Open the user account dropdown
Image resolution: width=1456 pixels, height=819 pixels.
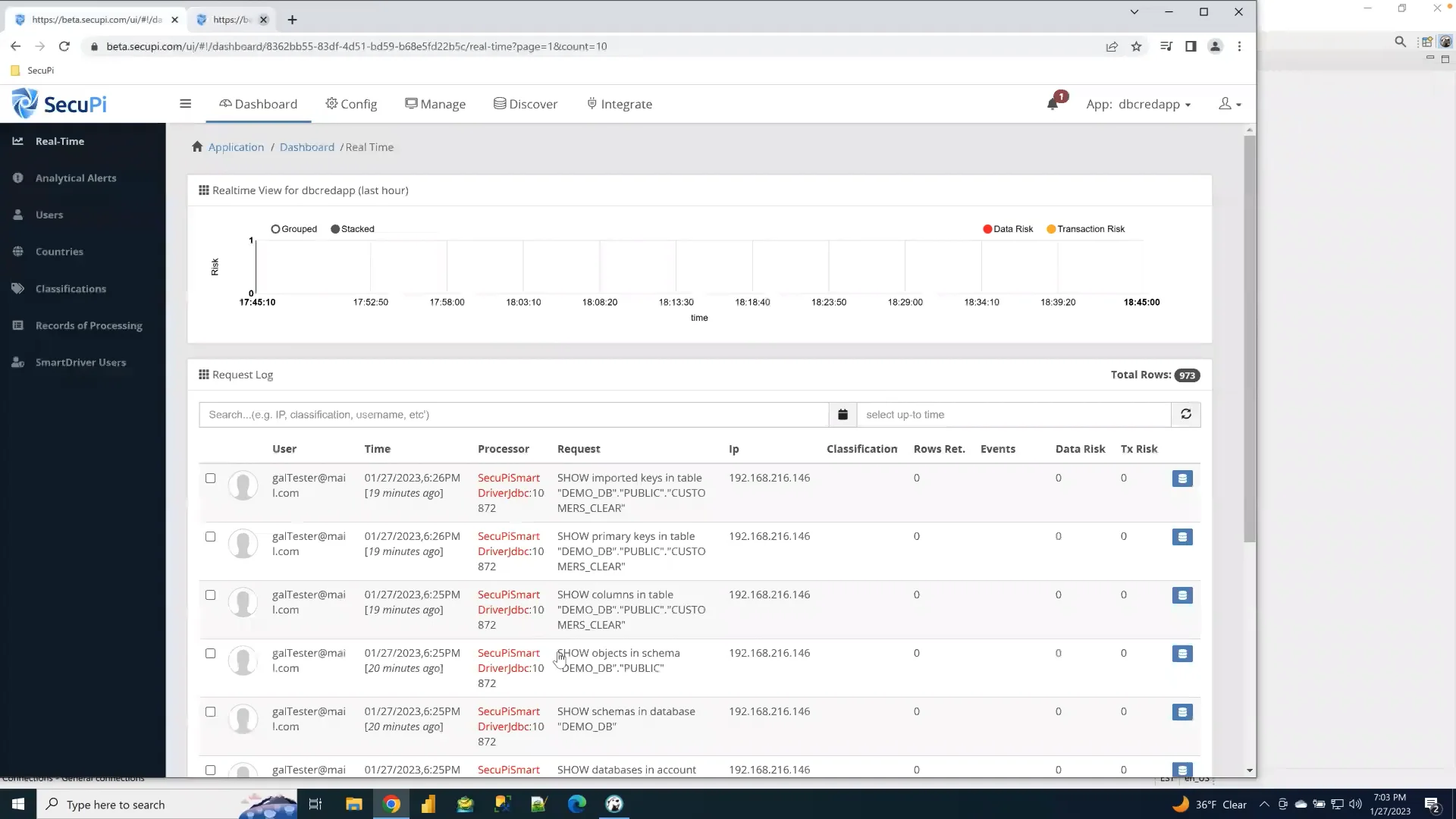pyautogui.click(x=1230, y=104)
